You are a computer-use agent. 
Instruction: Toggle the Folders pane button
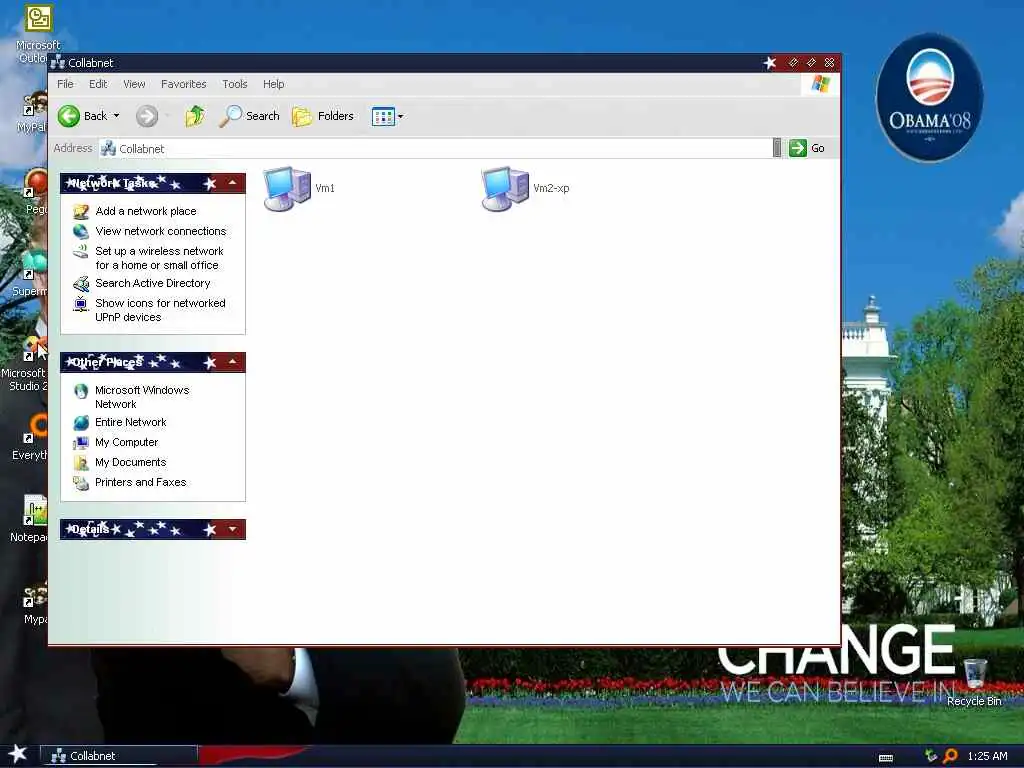click(323, 116)
